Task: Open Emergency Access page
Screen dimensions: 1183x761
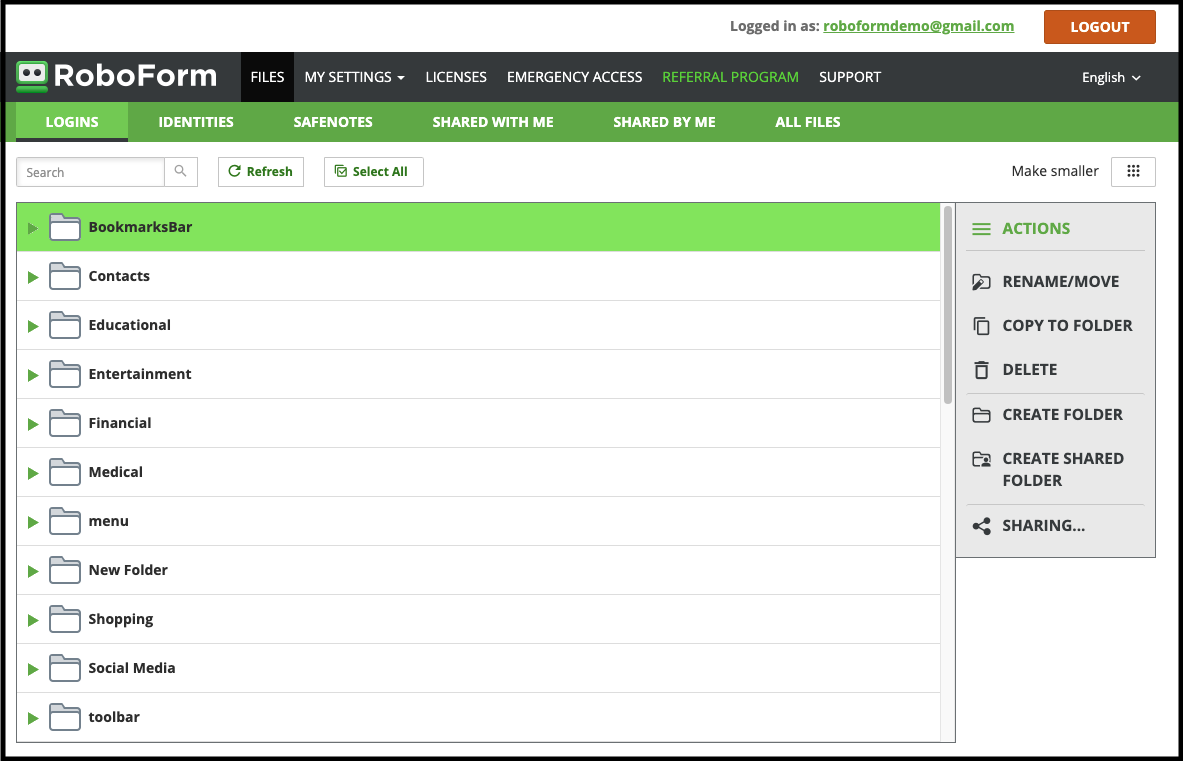Action: (574, 77)
